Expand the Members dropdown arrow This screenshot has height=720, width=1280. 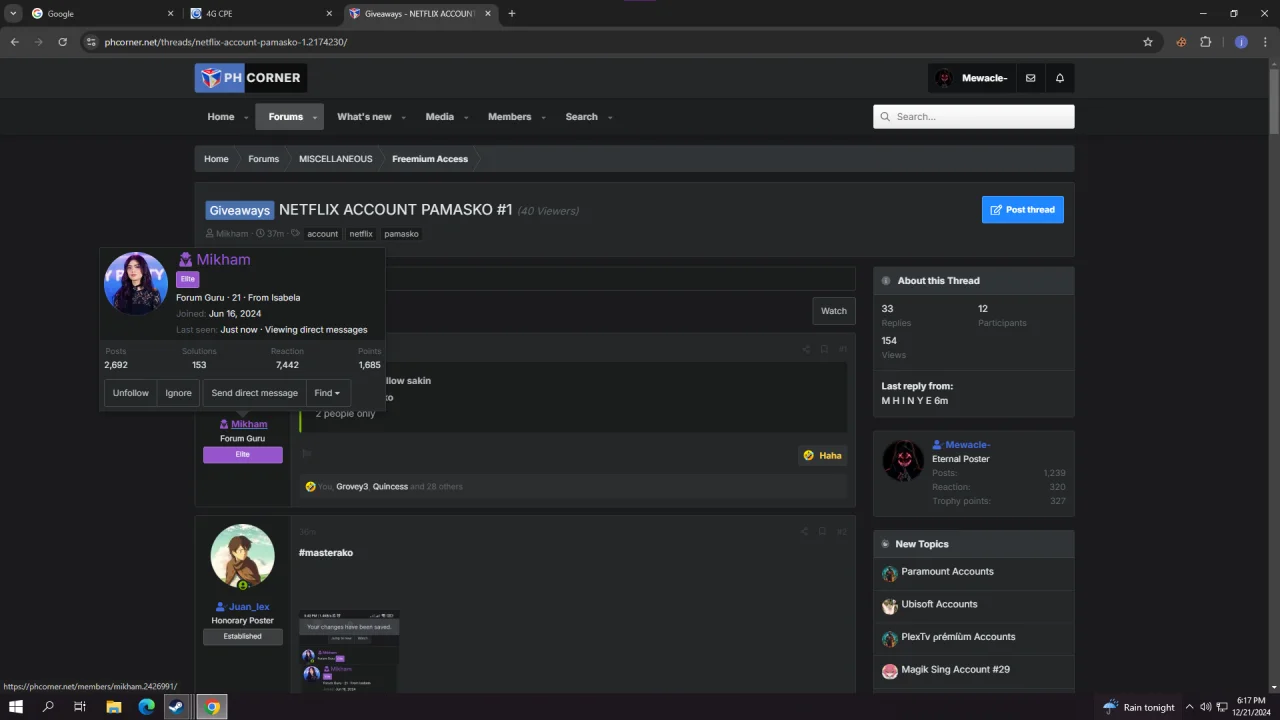[x=544, y=118]
